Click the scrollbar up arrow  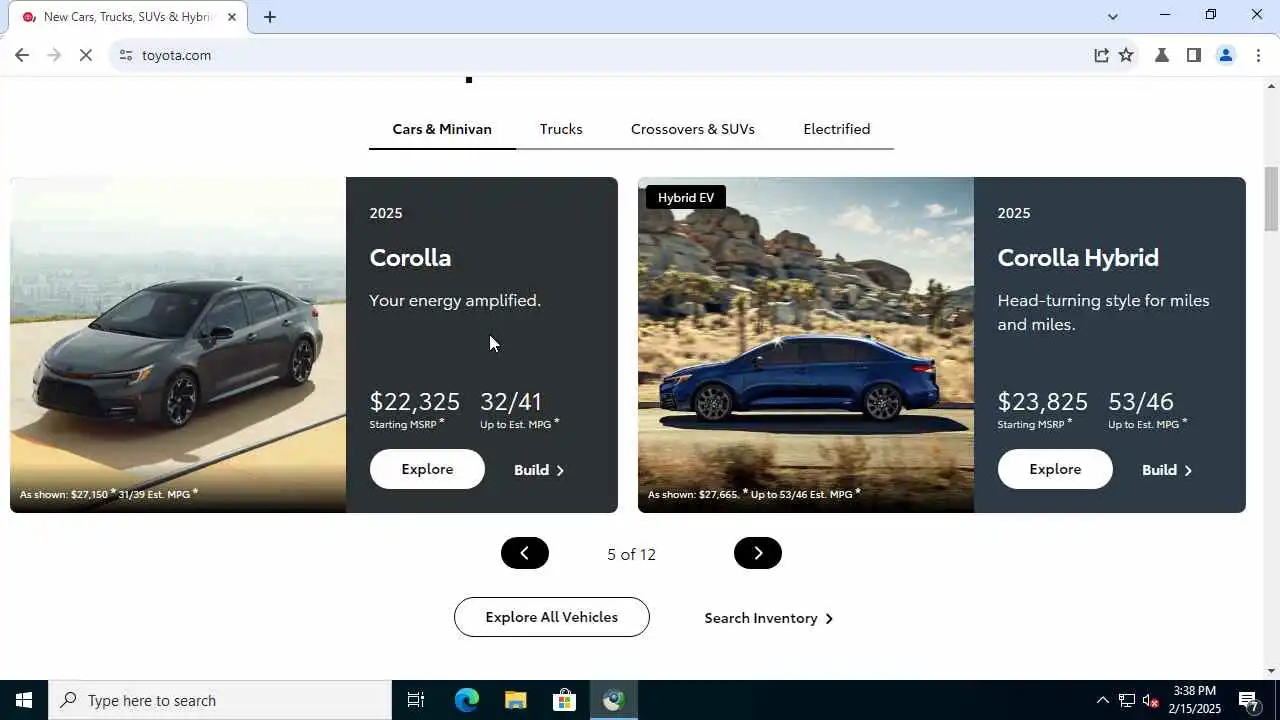click(x=1271, y=86)
